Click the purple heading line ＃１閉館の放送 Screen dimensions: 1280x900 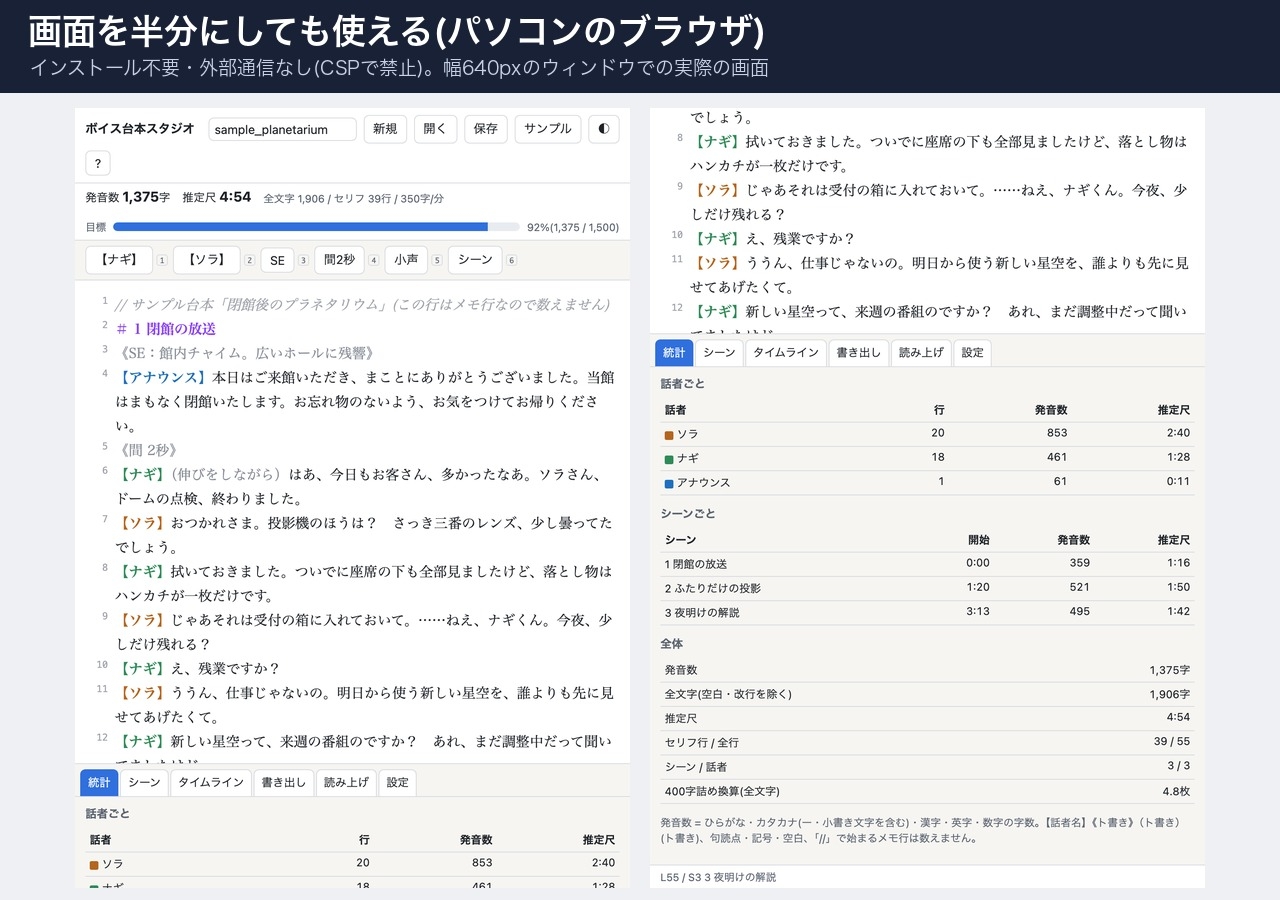coord(166,329)
